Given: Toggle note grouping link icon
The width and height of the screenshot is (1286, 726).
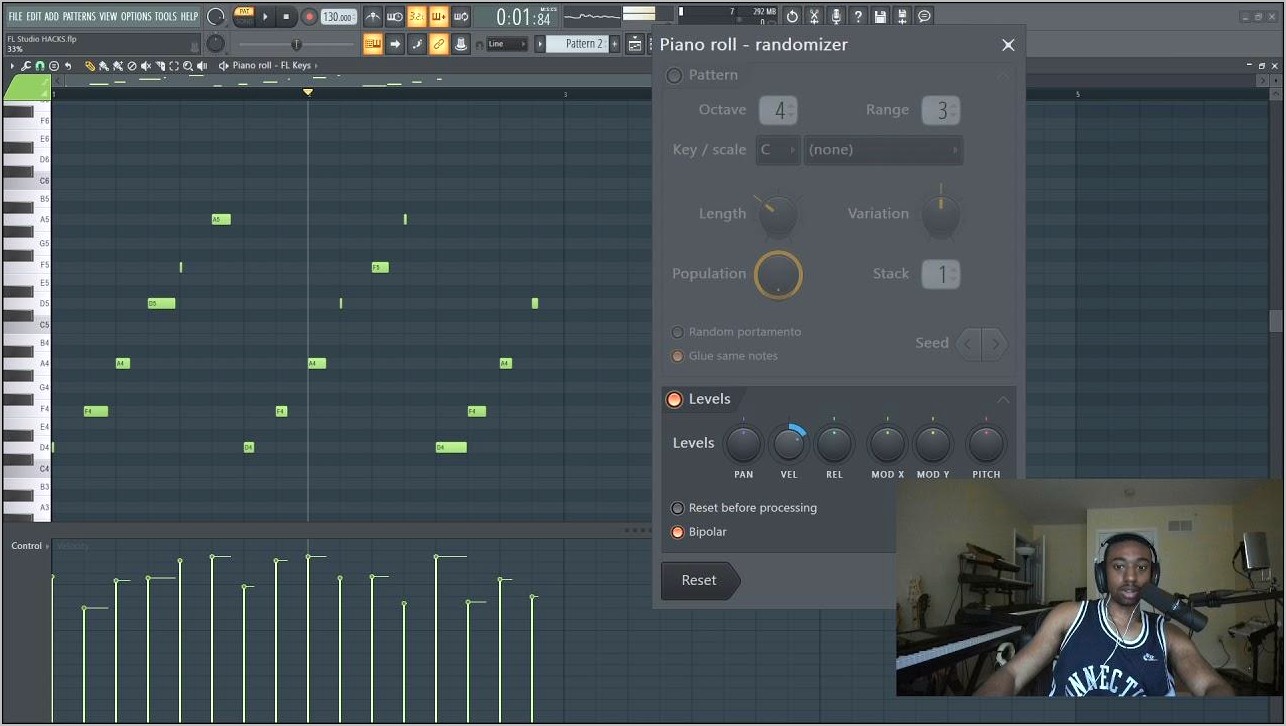Looking at the screenshot, I should pos(438,44).
